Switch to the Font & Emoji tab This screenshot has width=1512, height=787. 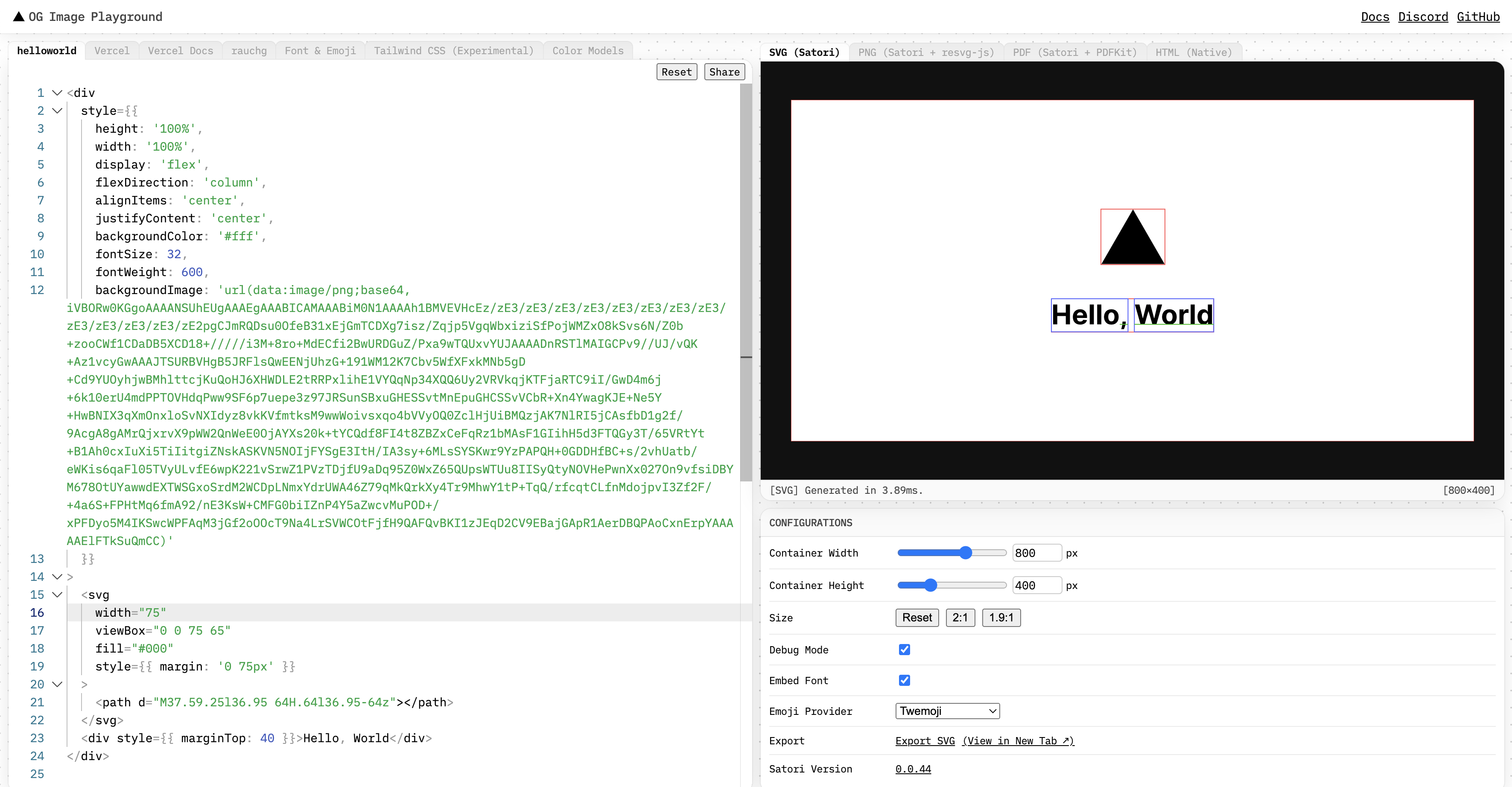pyautogui.click(x=320, y=50)
